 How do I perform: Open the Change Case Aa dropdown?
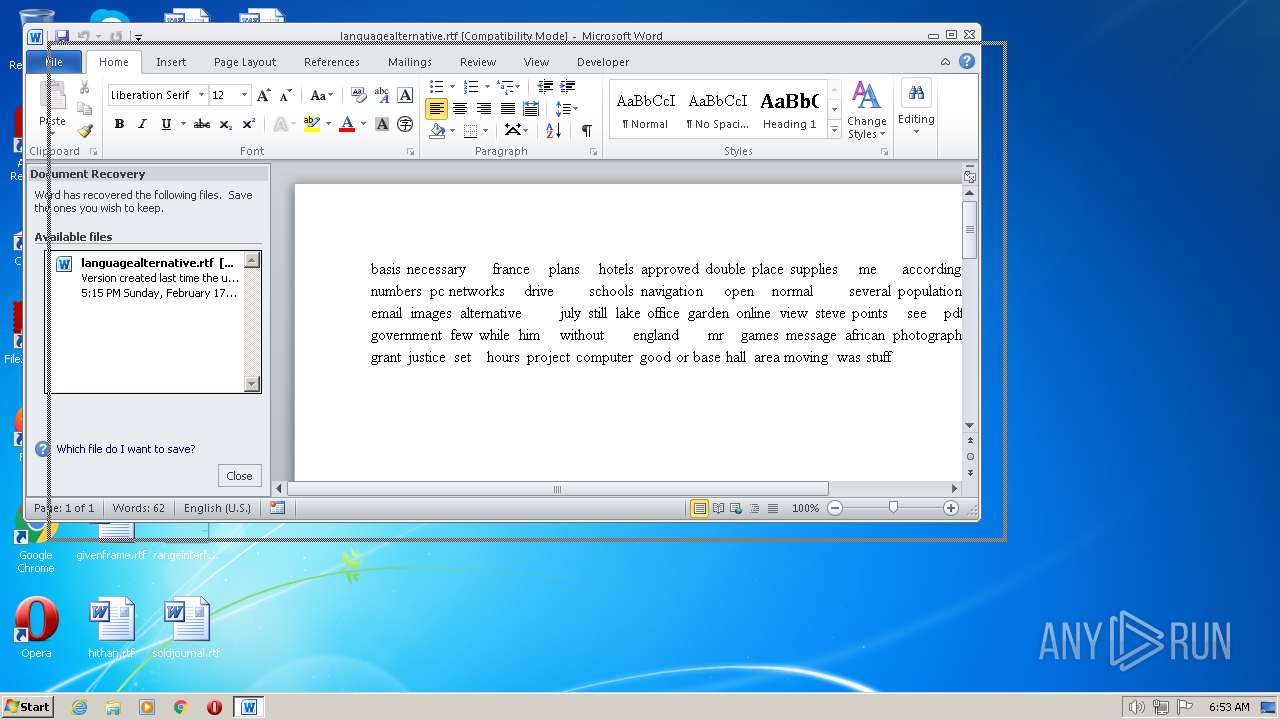click(x=322, y=95)
